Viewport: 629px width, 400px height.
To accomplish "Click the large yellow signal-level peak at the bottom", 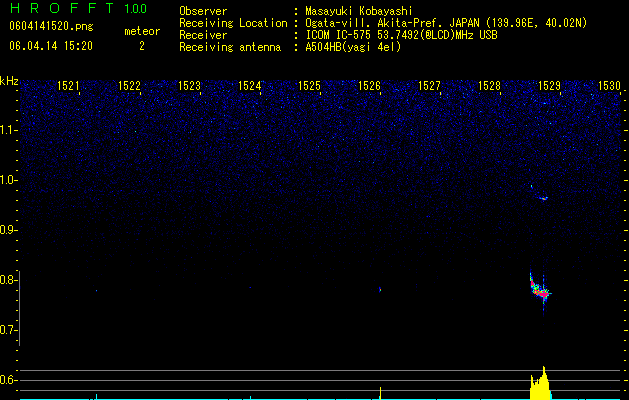I will [541, 384].
